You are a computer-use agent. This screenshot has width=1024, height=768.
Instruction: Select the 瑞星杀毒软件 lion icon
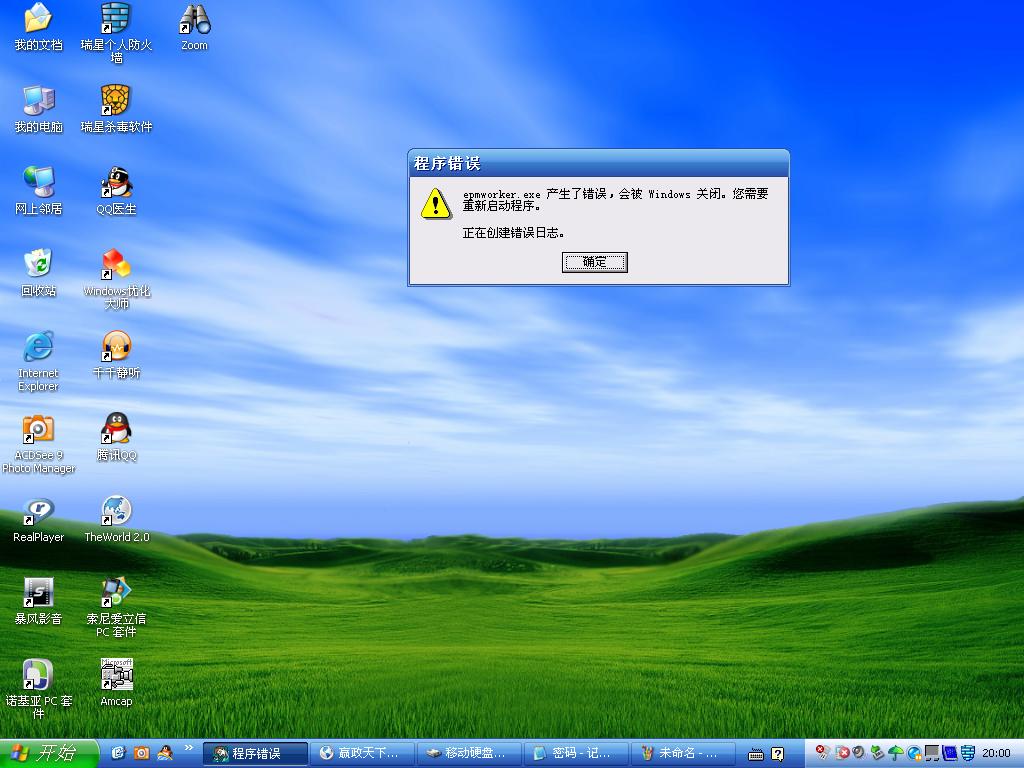pos(116,108)
